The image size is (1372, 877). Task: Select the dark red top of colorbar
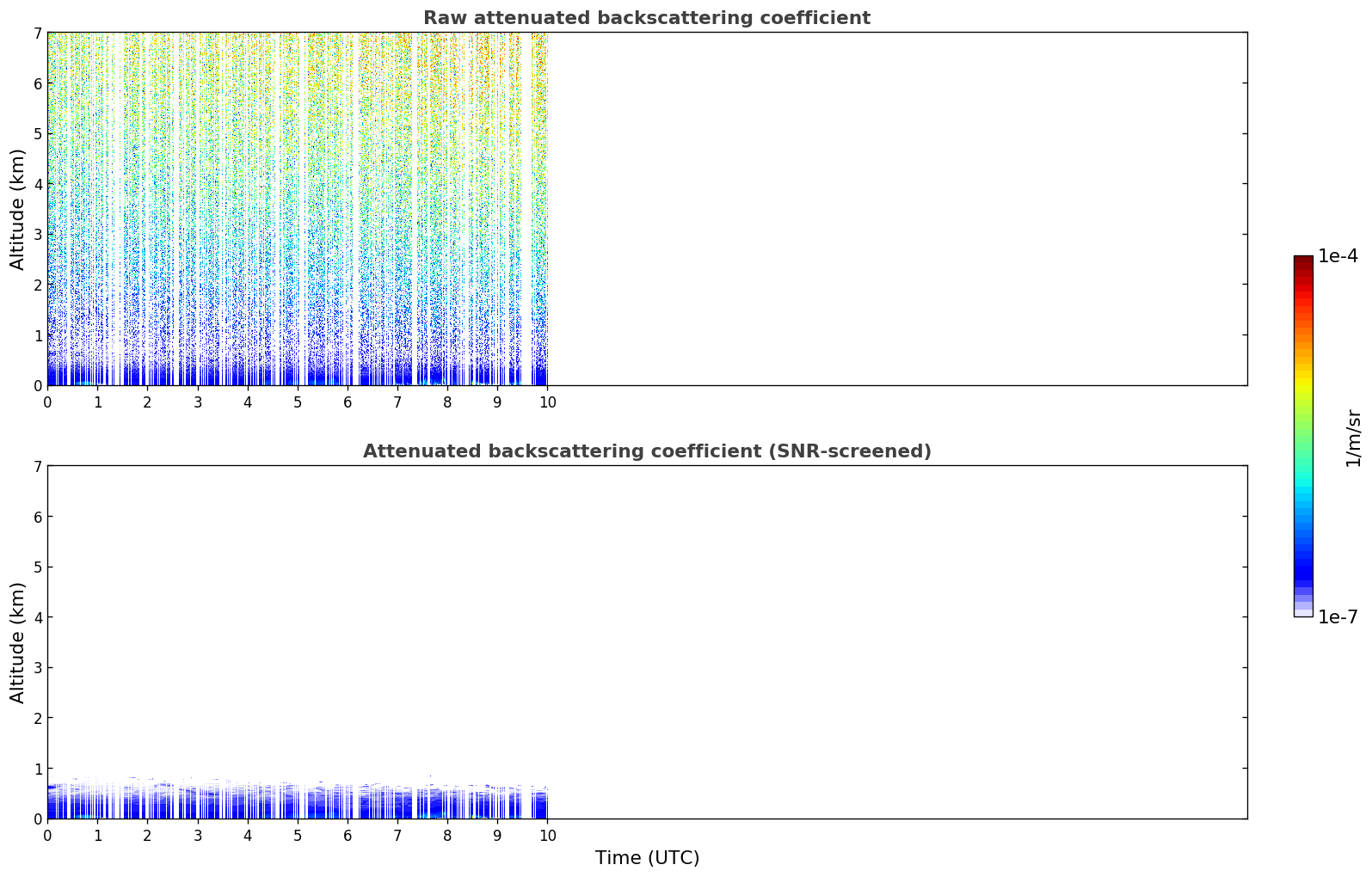tap(1303, 261)
